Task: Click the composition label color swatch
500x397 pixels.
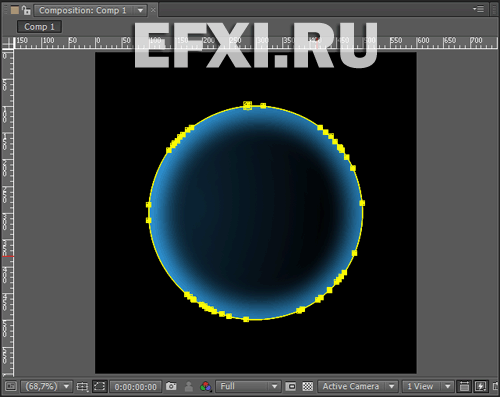Action: (x=15, y=10)
